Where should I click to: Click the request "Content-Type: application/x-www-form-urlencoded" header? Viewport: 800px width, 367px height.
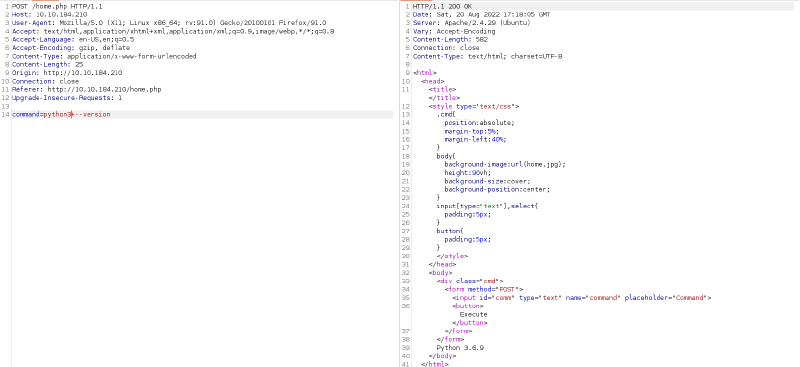104,56
